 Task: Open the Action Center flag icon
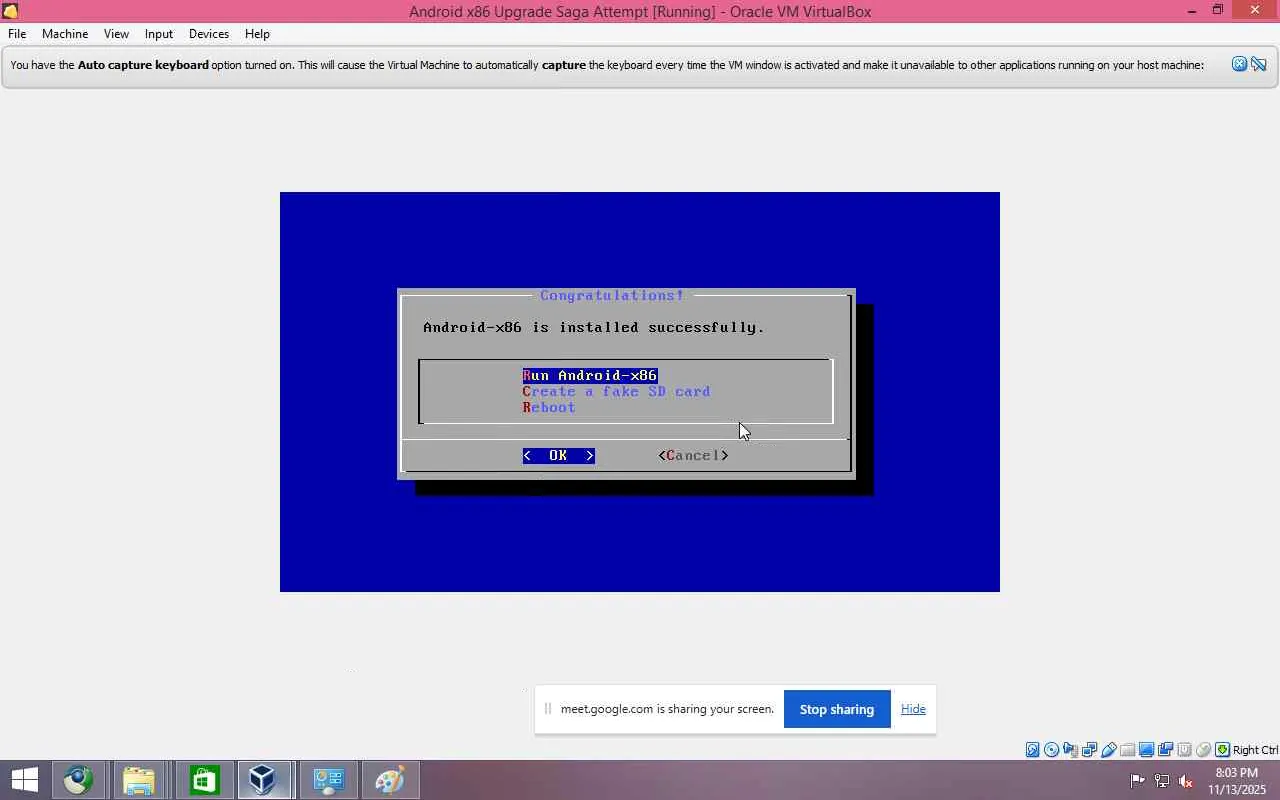point(1138,780)
